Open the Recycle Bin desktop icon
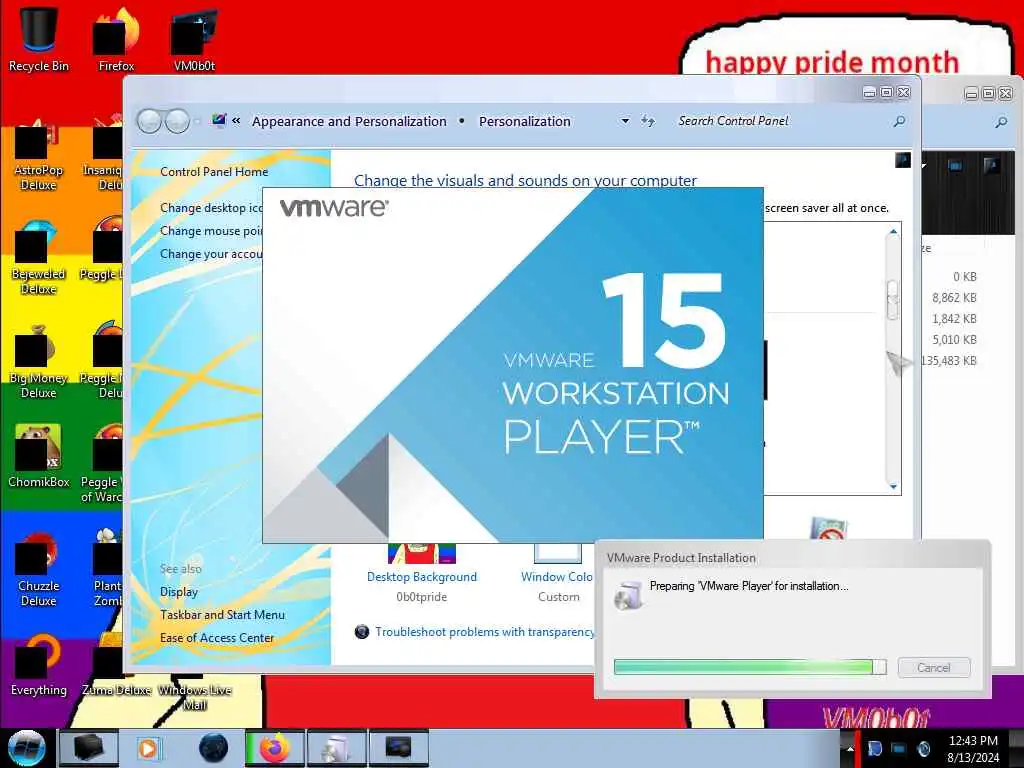 tap(39, 39)
